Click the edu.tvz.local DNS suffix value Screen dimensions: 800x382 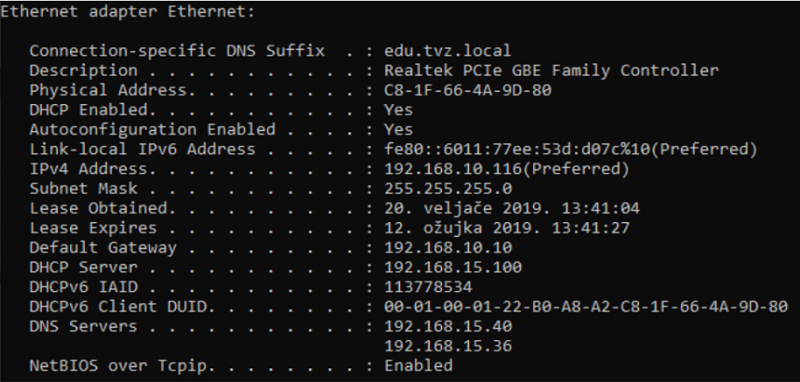[447, 50]
